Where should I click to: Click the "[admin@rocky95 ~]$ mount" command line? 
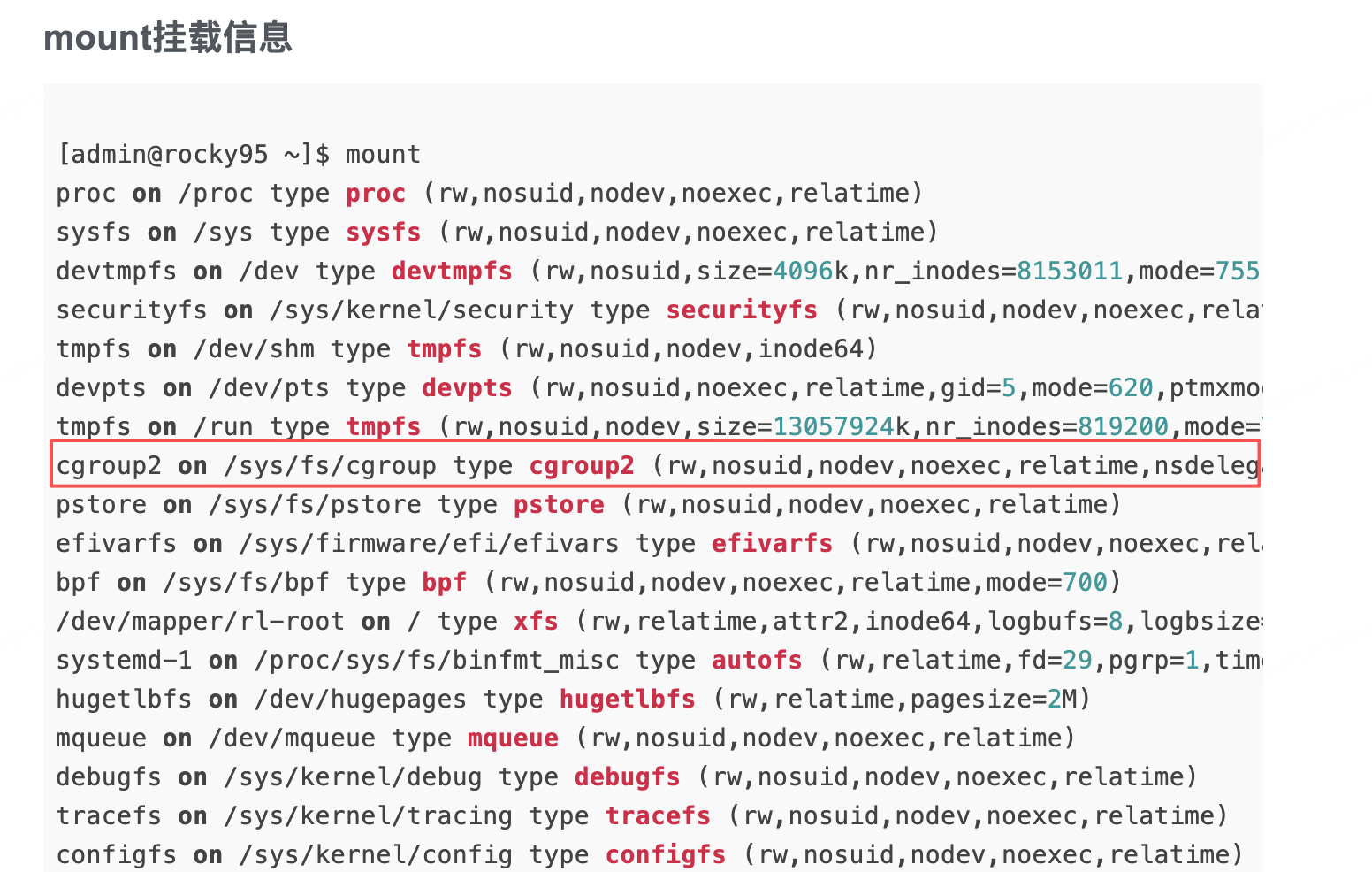coord(238,155)
